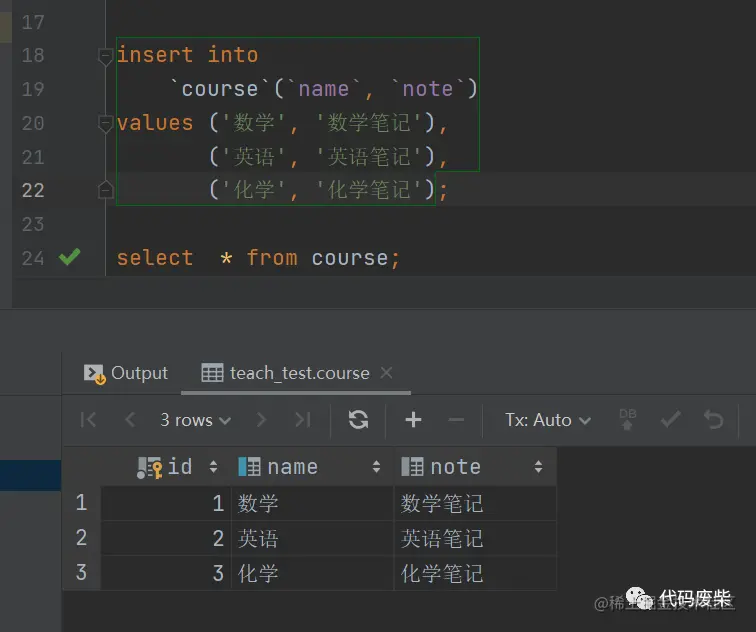756x632 pixels.
Task: Click the 'from' keyword on line 24
Action: [272, 257]
